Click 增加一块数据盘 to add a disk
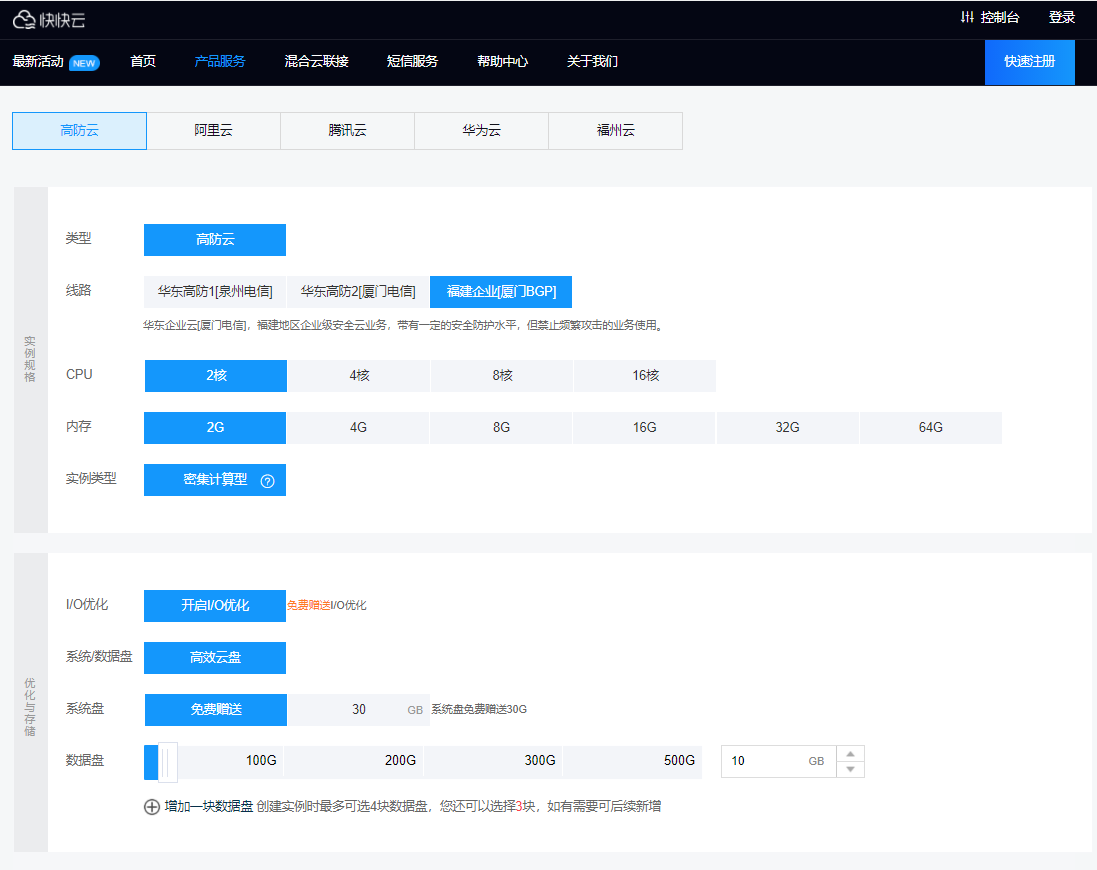The width and height of the screenshot is (1097, 870). [208, 806]
